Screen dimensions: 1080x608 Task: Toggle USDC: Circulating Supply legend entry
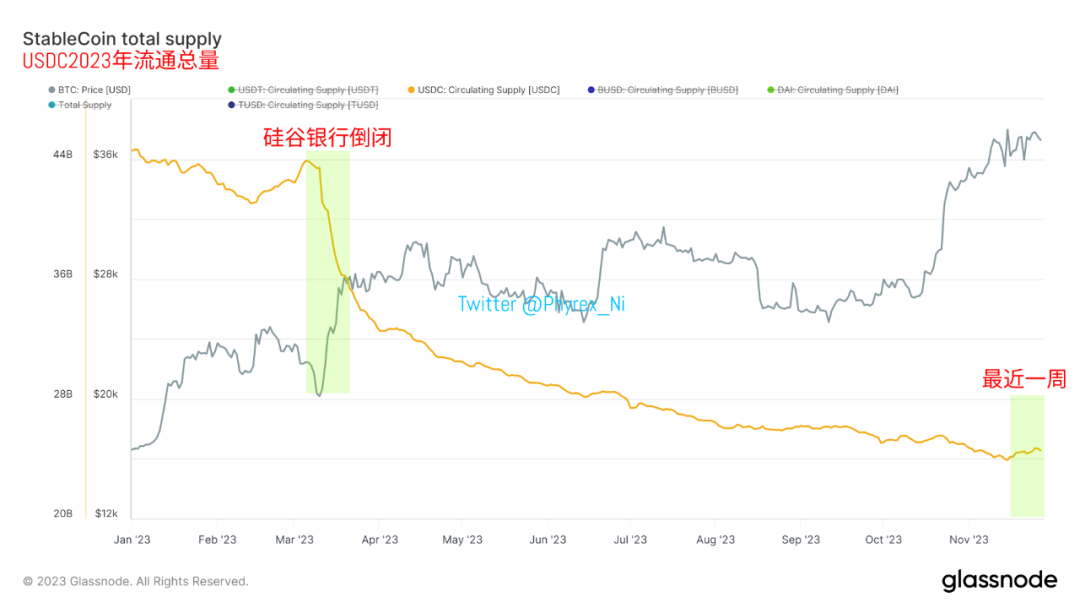click(x=484, y=90)
